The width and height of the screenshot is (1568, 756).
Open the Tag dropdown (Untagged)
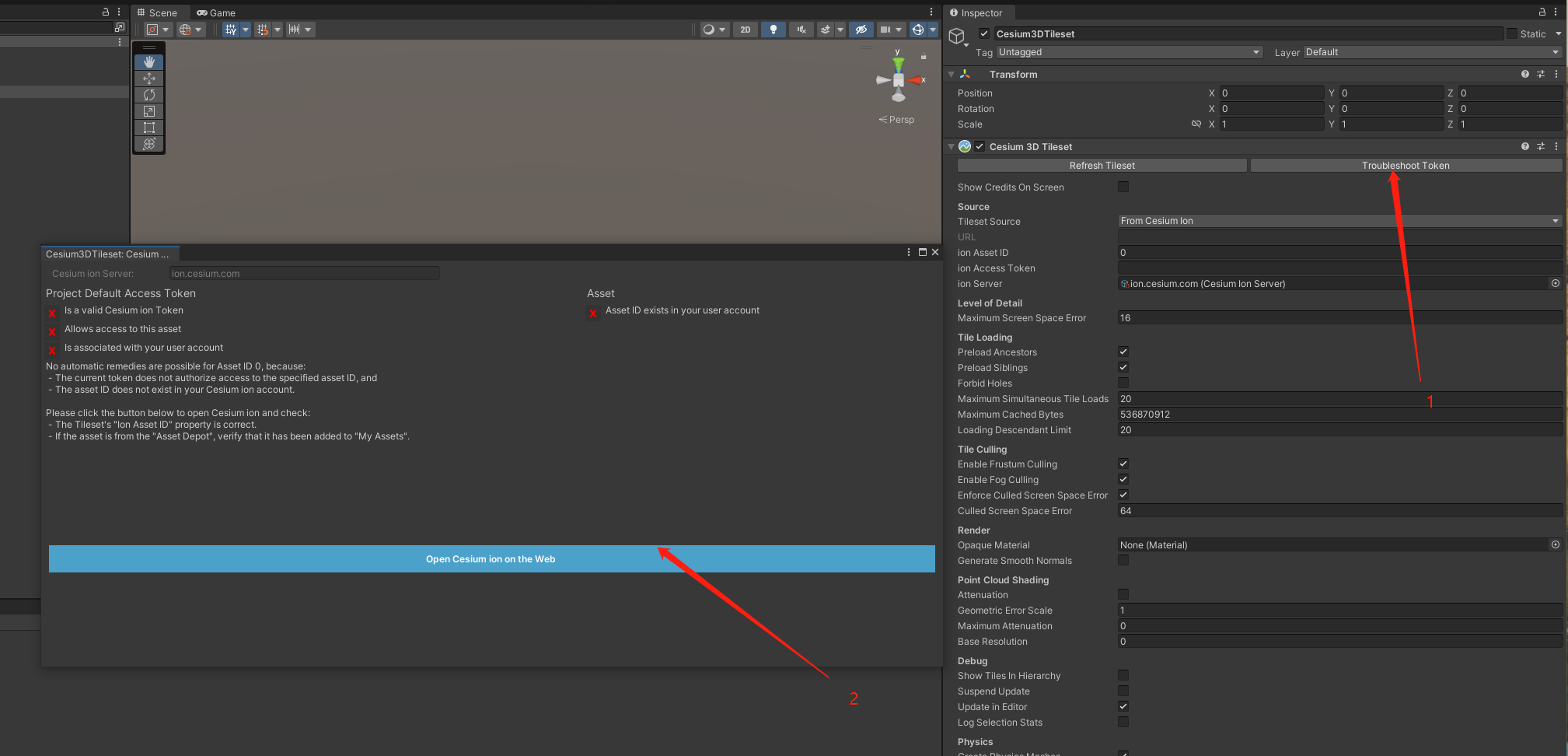pyautogui.click(x=1130, y=52)
